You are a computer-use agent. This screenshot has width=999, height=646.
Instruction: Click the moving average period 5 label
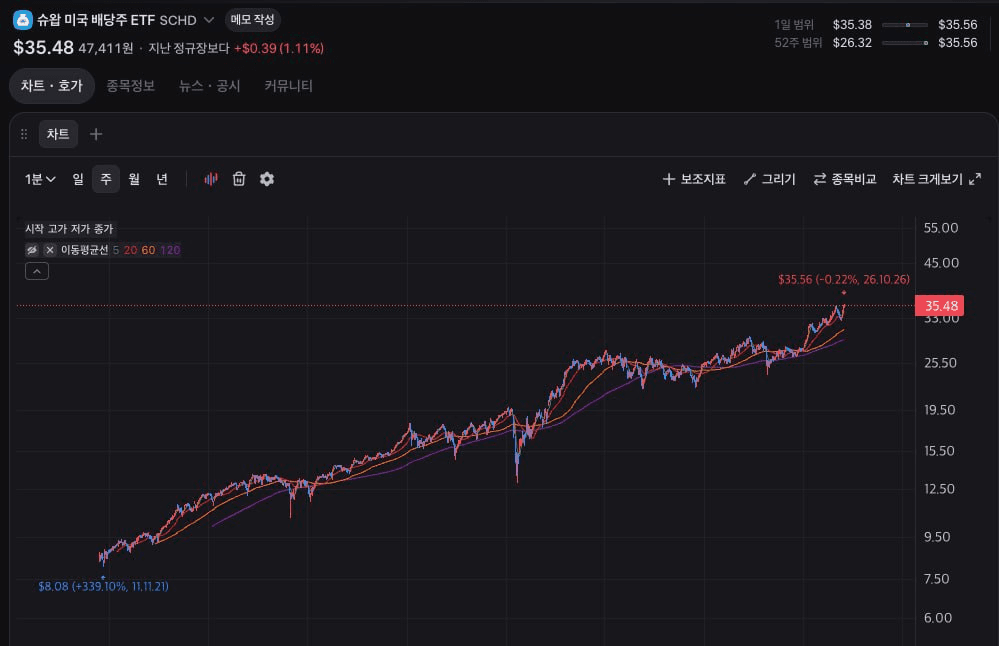tap(116, 250)
